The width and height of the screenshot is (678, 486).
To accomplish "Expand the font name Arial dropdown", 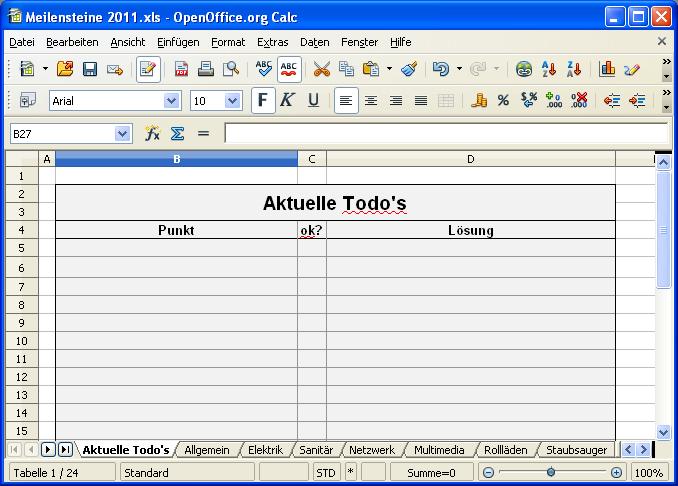I will pos(171,101).
